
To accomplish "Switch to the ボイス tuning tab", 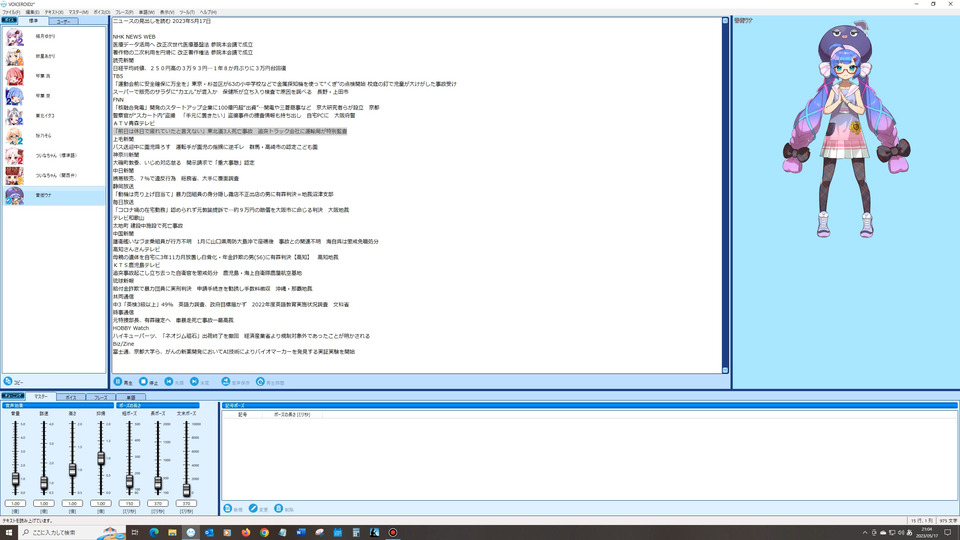I will coord(71,397).
